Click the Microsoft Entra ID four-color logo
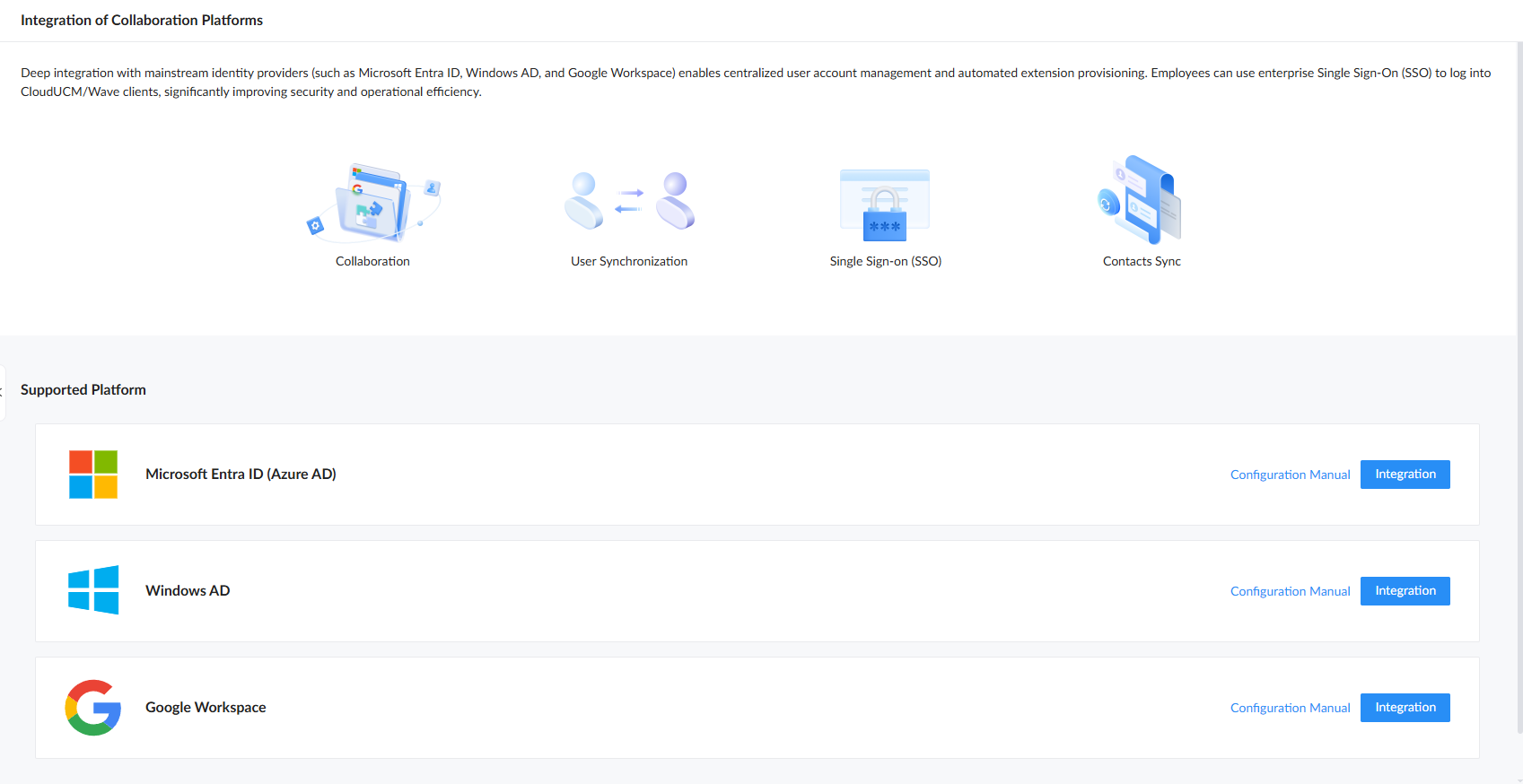Viewport: 1523px width, 784px height. 93,475
